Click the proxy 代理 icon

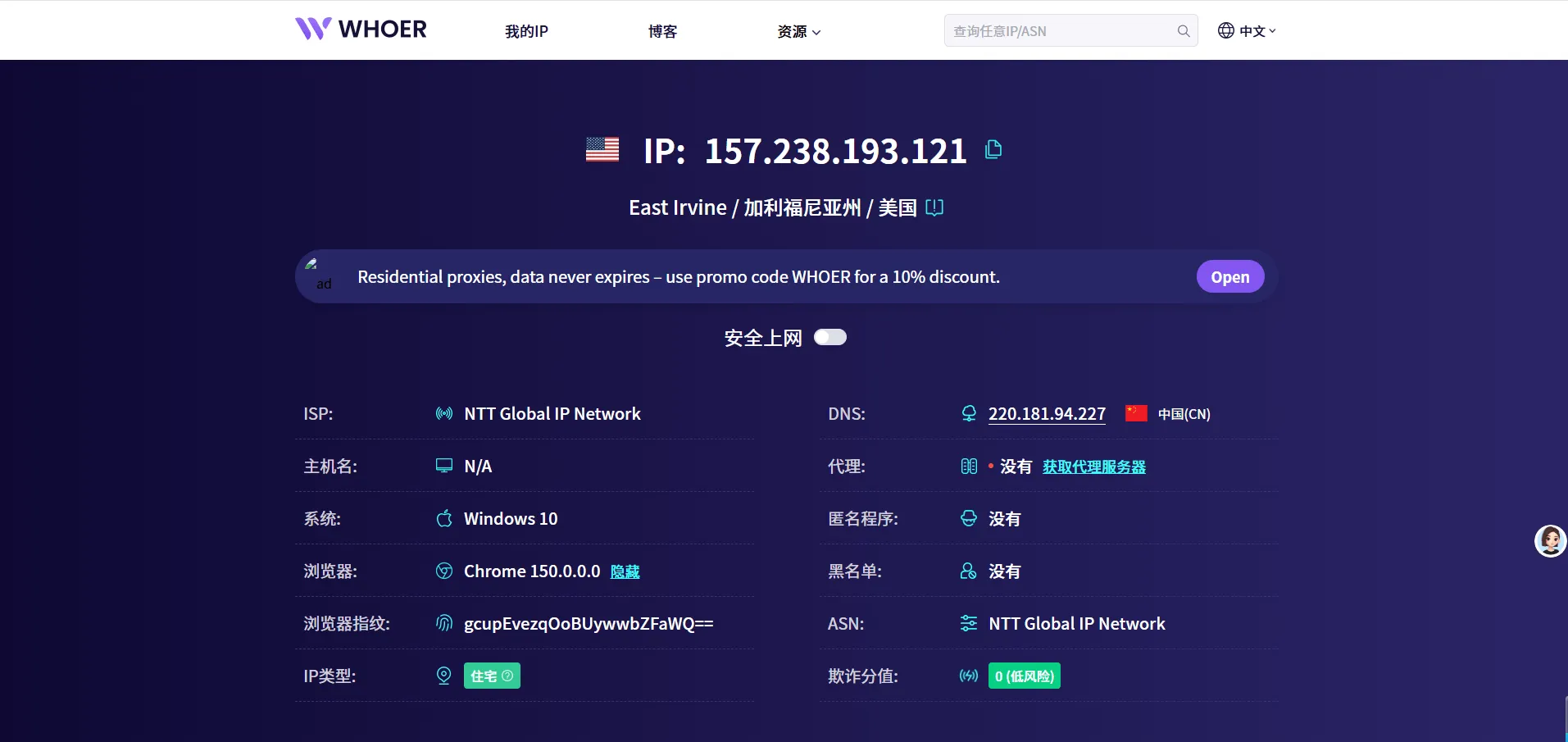(969, 466)
